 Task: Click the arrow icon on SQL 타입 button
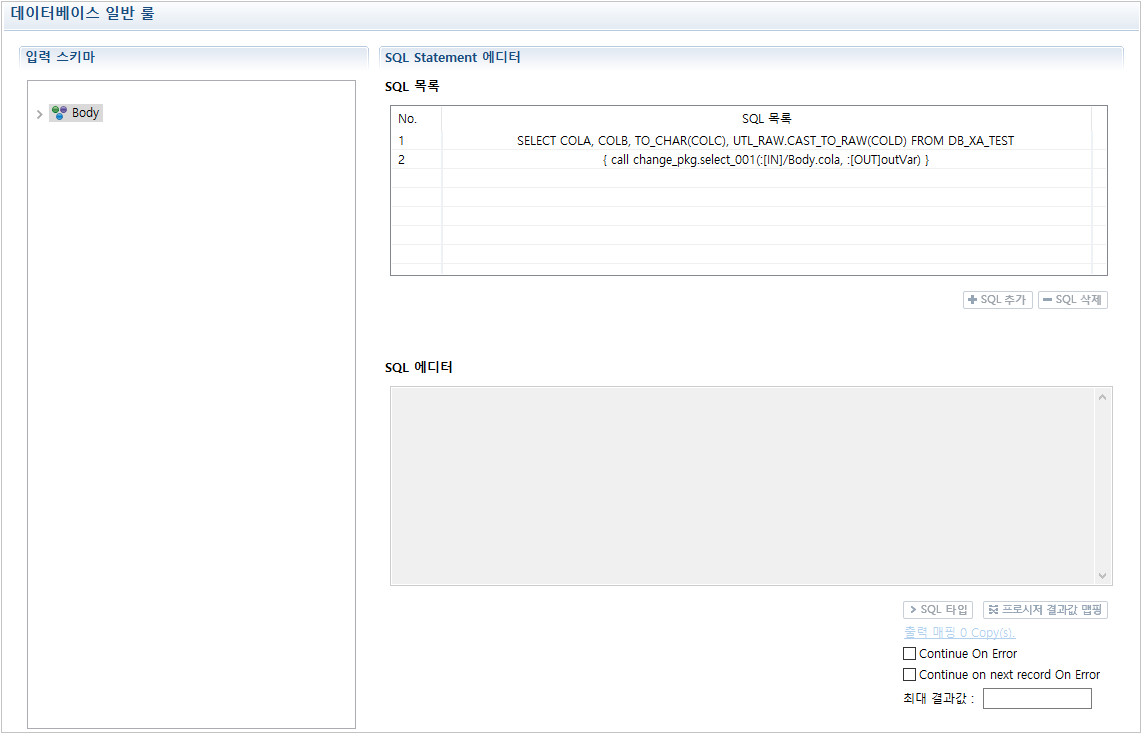tap(916, 610)
